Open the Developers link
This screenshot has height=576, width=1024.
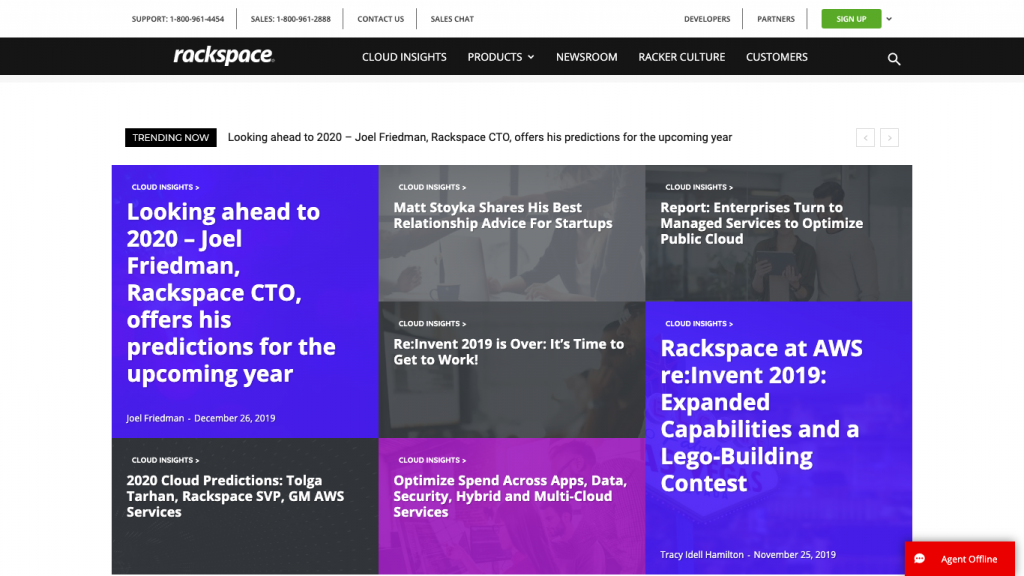(x=707, y=19)
